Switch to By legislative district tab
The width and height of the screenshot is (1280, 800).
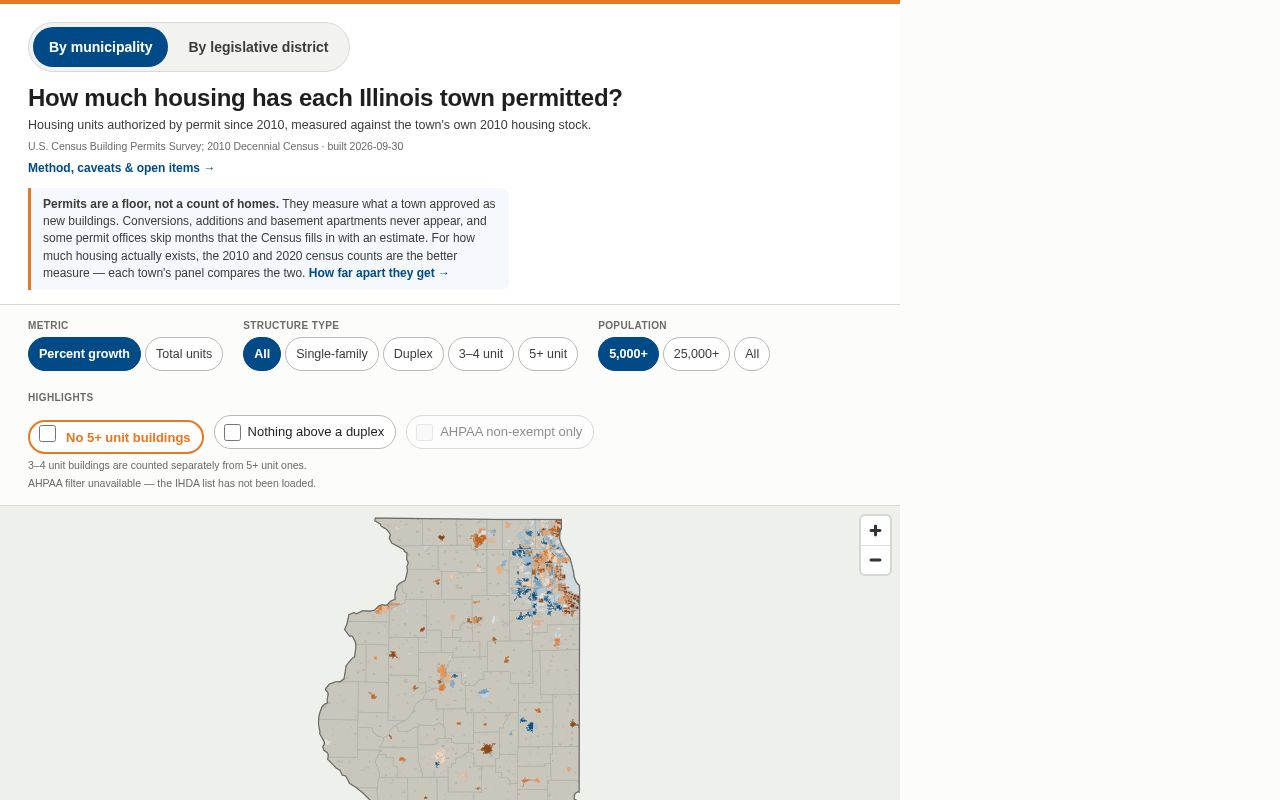click(x=258, y=47)
